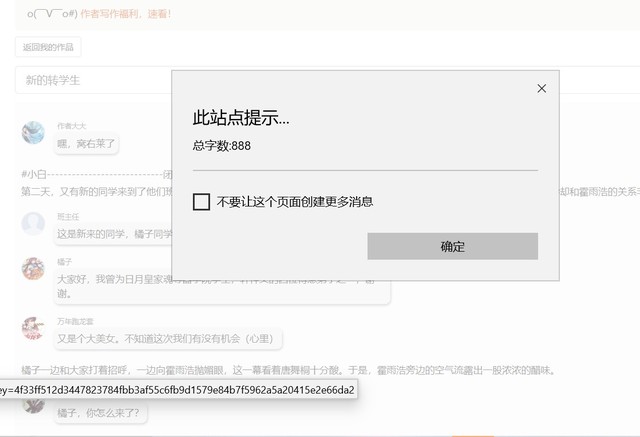Click the 作者大大 avatar icon
The width and height of the screenshot is (640, 437).
point(33,133)
